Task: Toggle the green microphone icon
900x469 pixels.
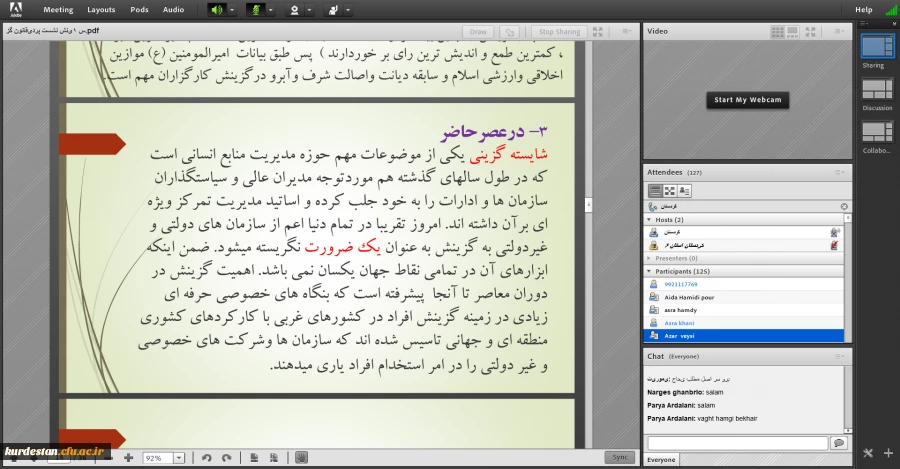Action: (x=254, y=9)
